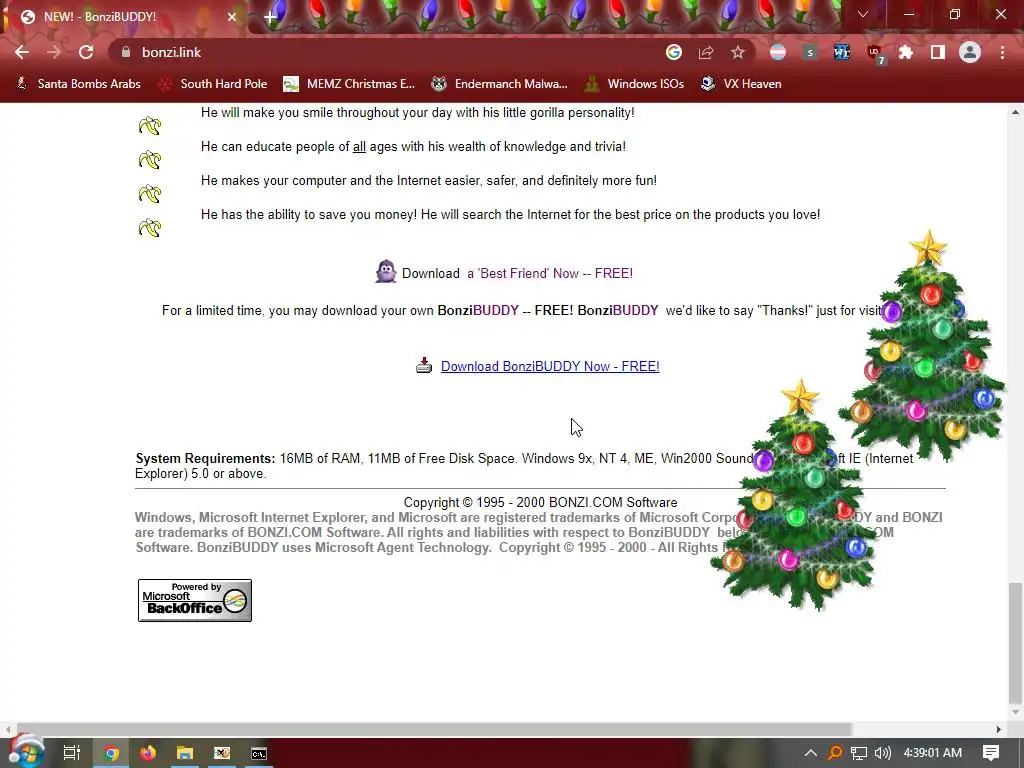Open the blue 'Wr' extension icon

[842, 52]
